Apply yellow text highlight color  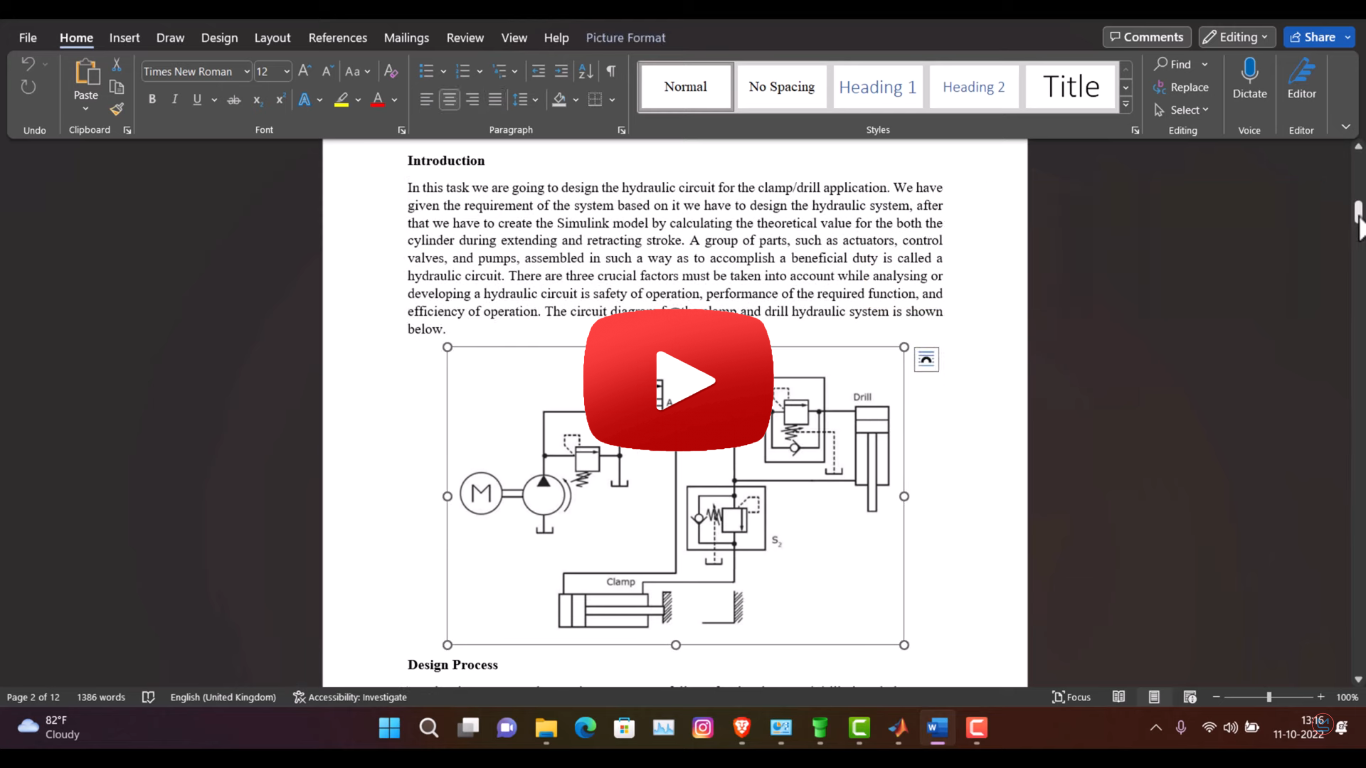342,99
